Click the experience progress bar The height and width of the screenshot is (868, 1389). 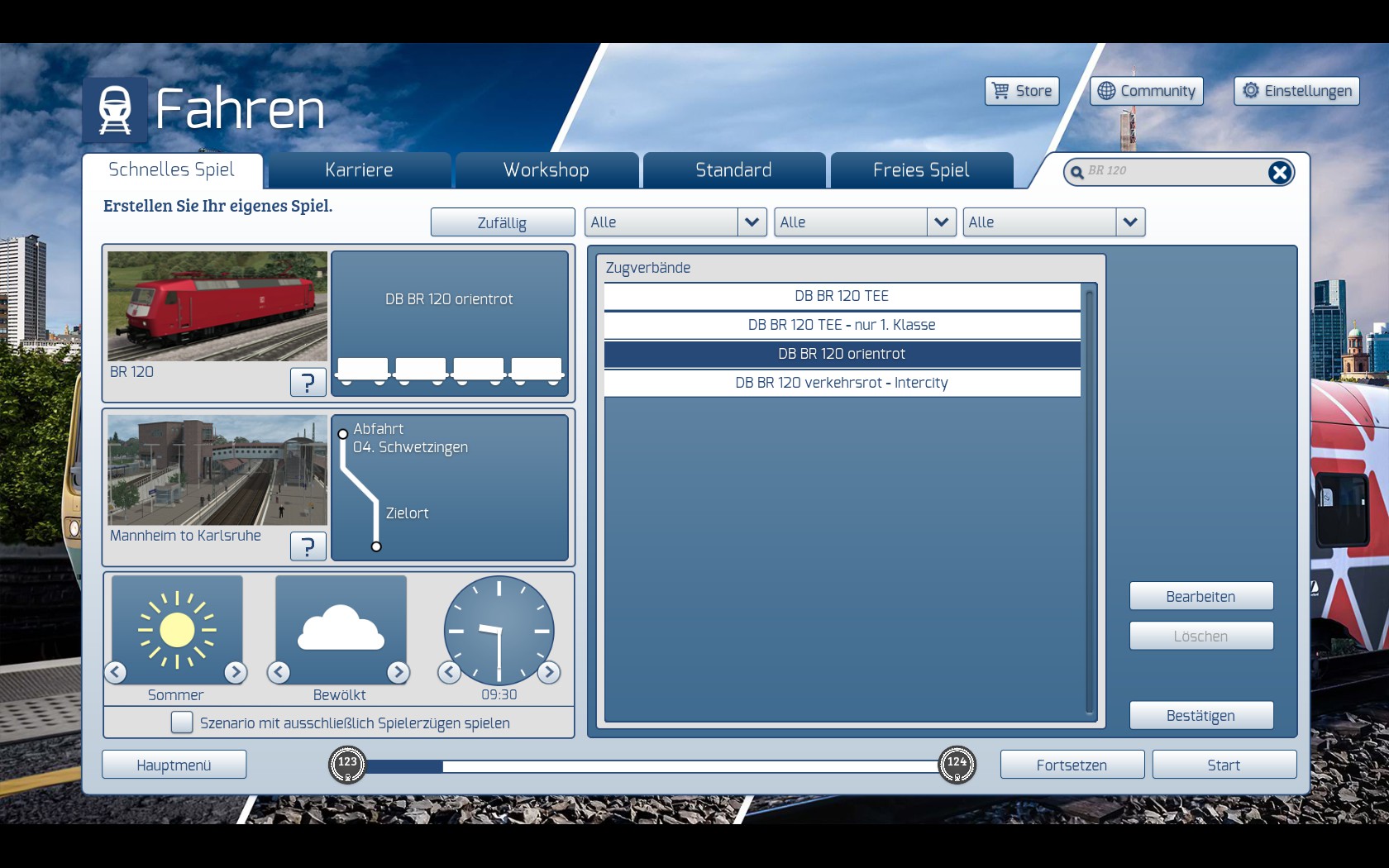[x=652, y=766]
